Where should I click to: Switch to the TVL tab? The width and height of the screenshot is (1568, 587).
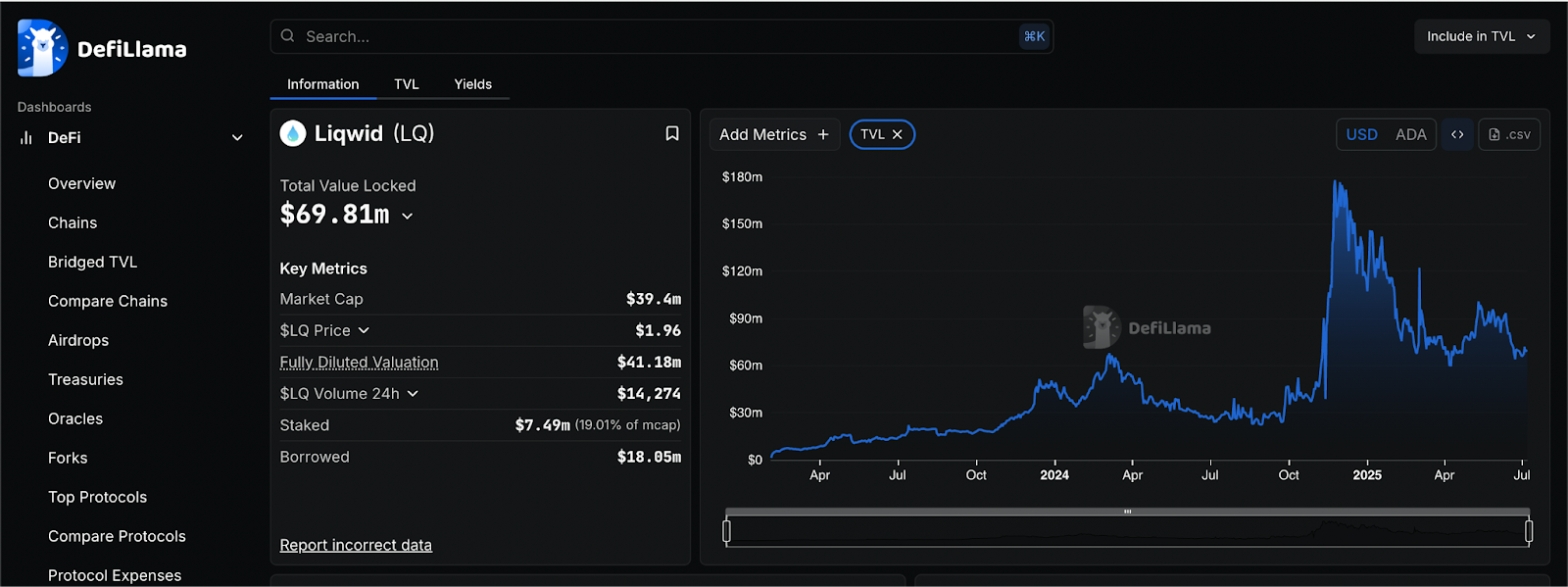click(x=407, y=84)
